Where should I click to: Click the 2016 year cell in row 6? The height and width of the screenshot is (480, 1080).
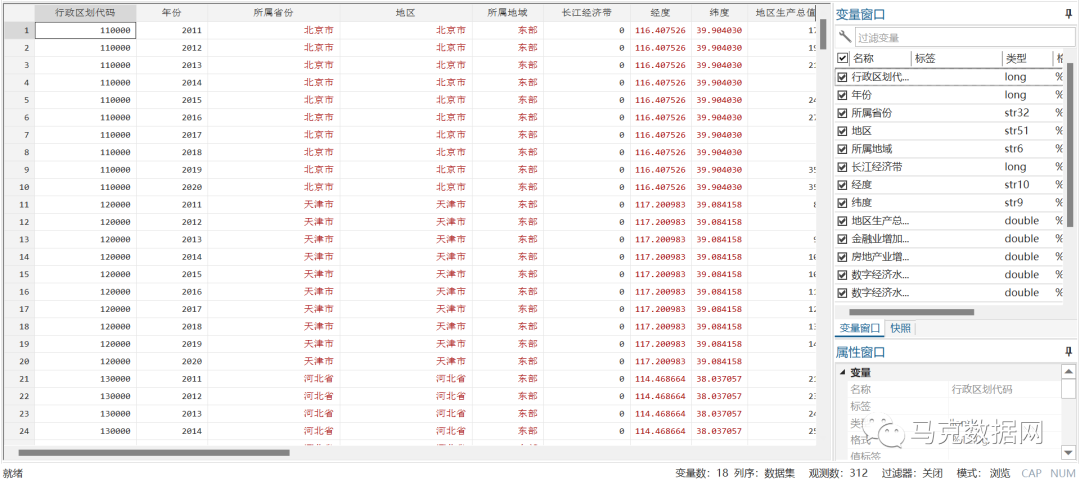point(172,117)
